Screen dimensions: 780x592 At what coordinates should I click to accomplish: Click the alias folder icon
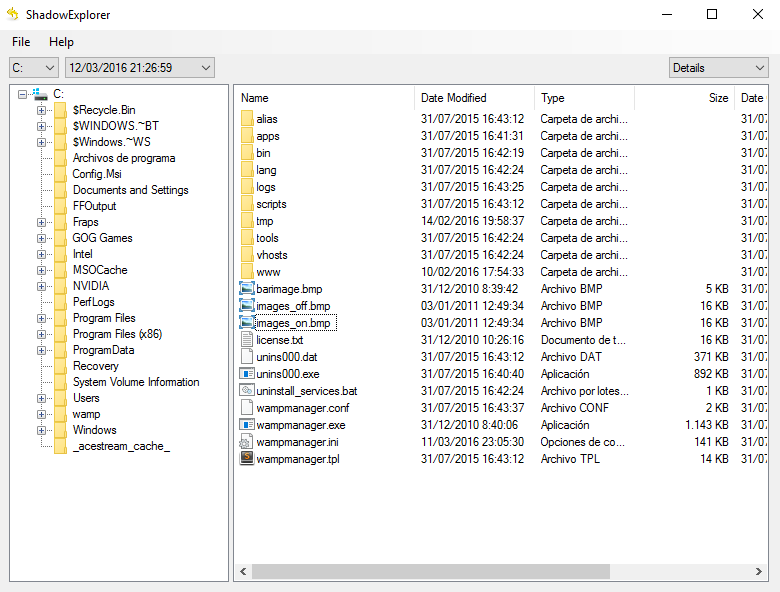point(247,118)
